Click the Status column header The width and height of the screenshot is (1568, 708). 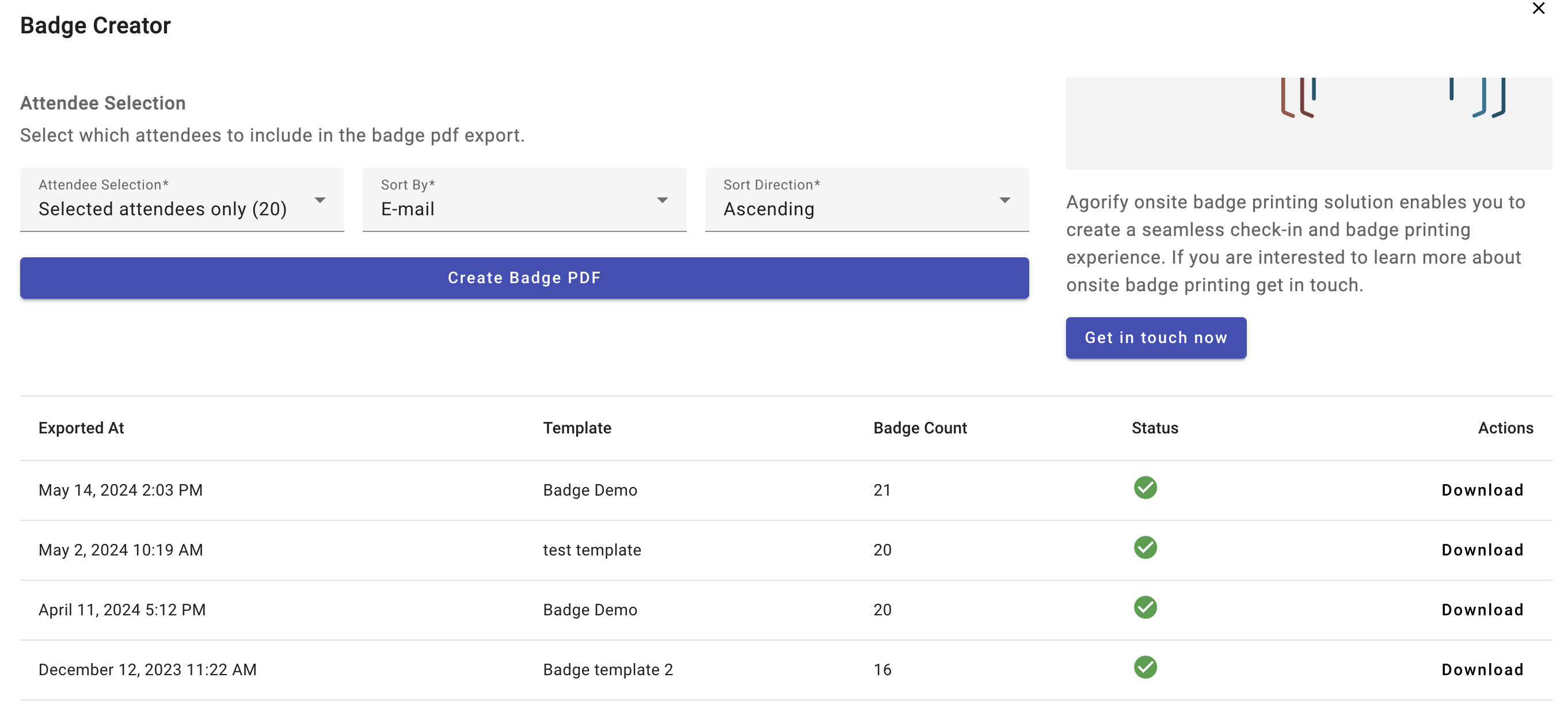coord(1154,428)
